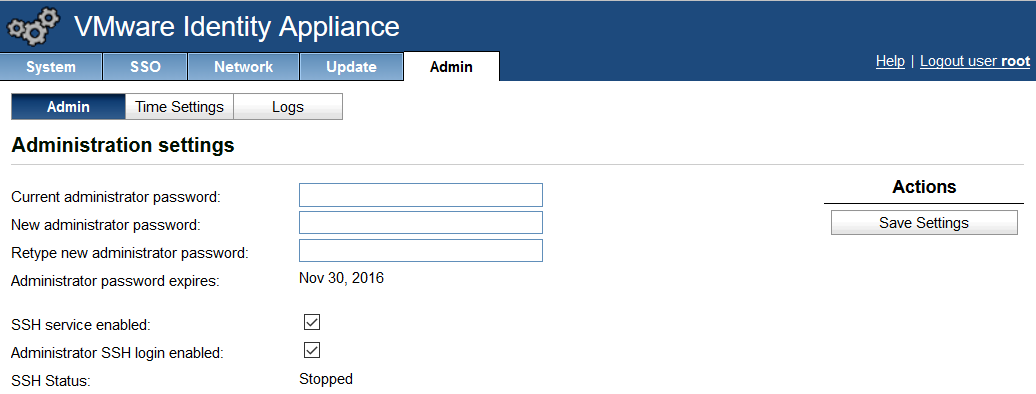Go to the Network tab
Viewport: 1036px width, 394px height.
(x=243, y=67)
